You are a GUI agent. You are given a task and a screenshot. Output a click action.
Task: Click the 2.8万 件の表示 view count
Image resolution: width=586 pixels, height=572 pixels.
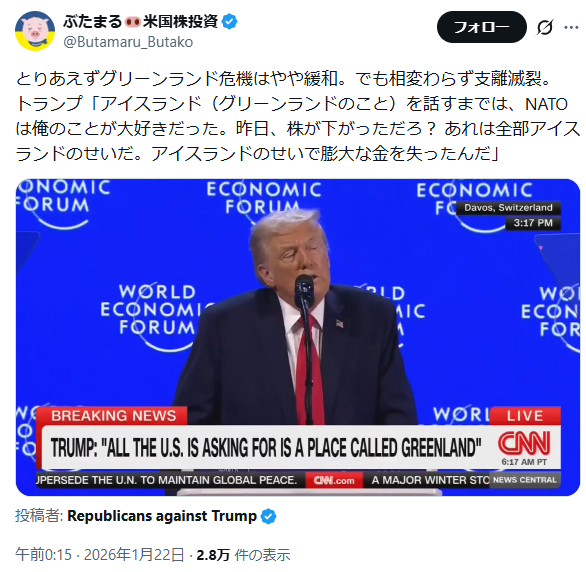click(x=243, y=555)
